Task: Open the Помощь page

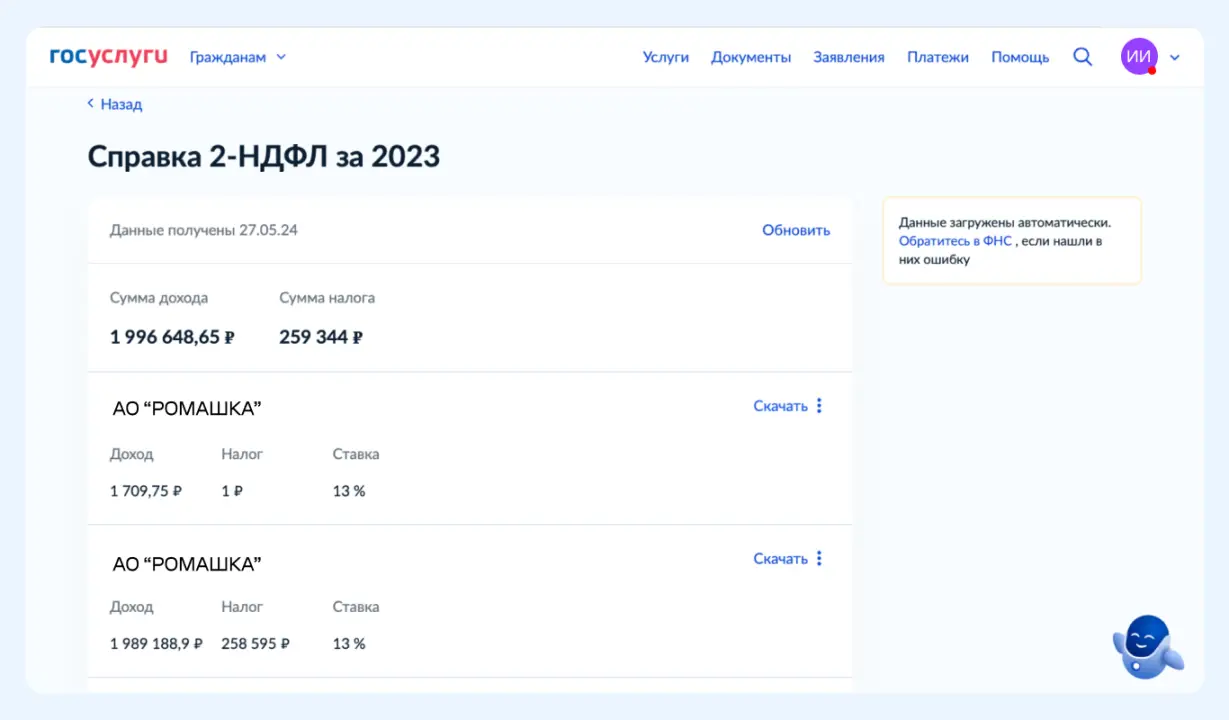Action: click(x=1020, y=57)
